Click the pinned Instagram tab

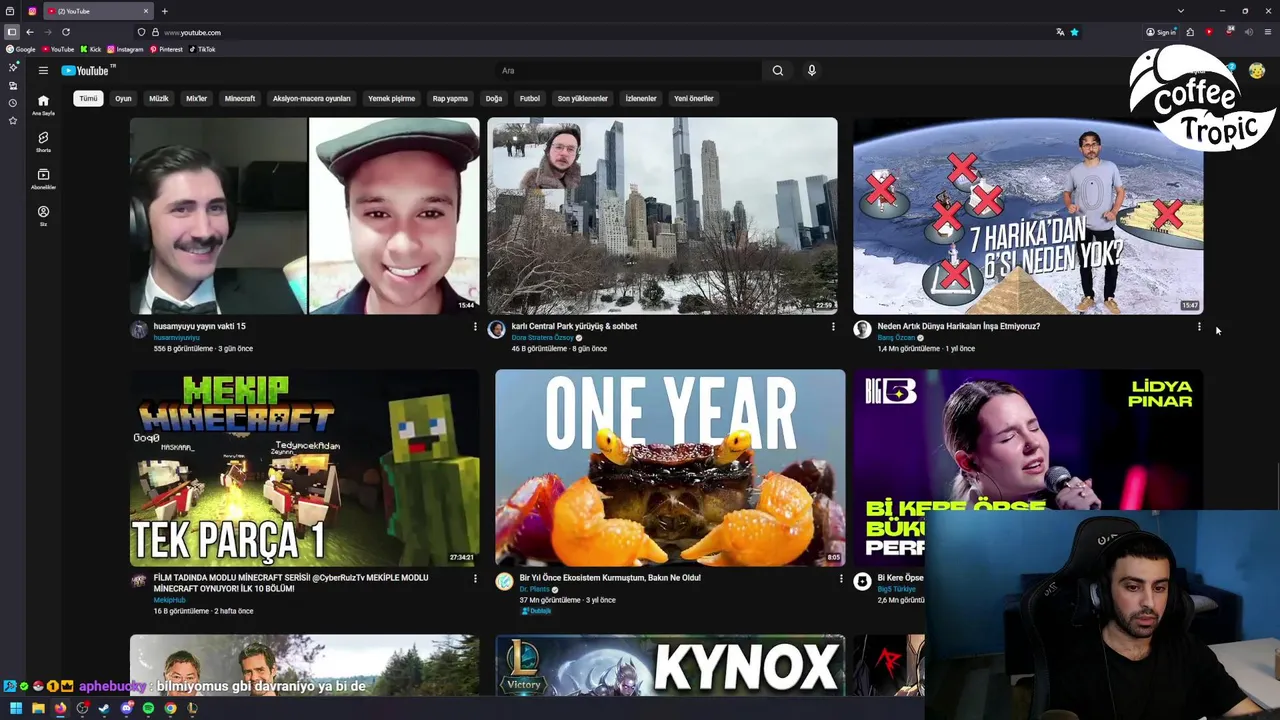click(x=32, y=11)
